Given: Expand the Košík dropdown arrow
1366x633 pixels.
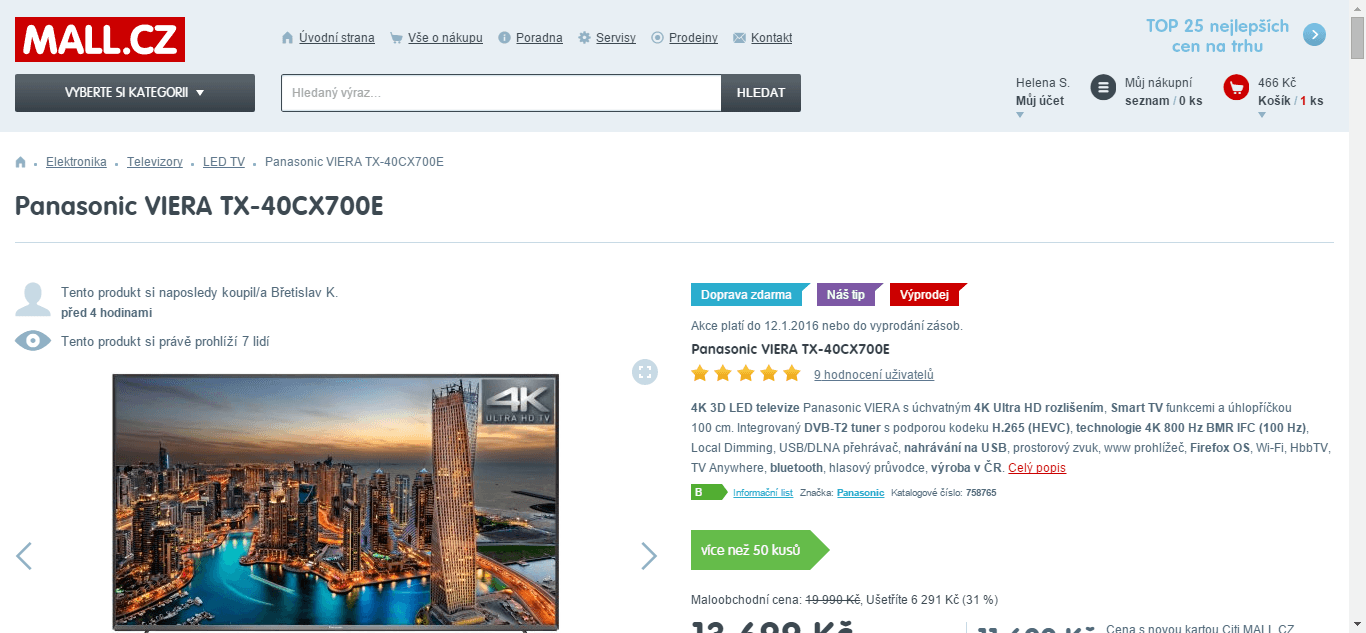Looking at the screenshot, I should click(x=1262, y=115).
